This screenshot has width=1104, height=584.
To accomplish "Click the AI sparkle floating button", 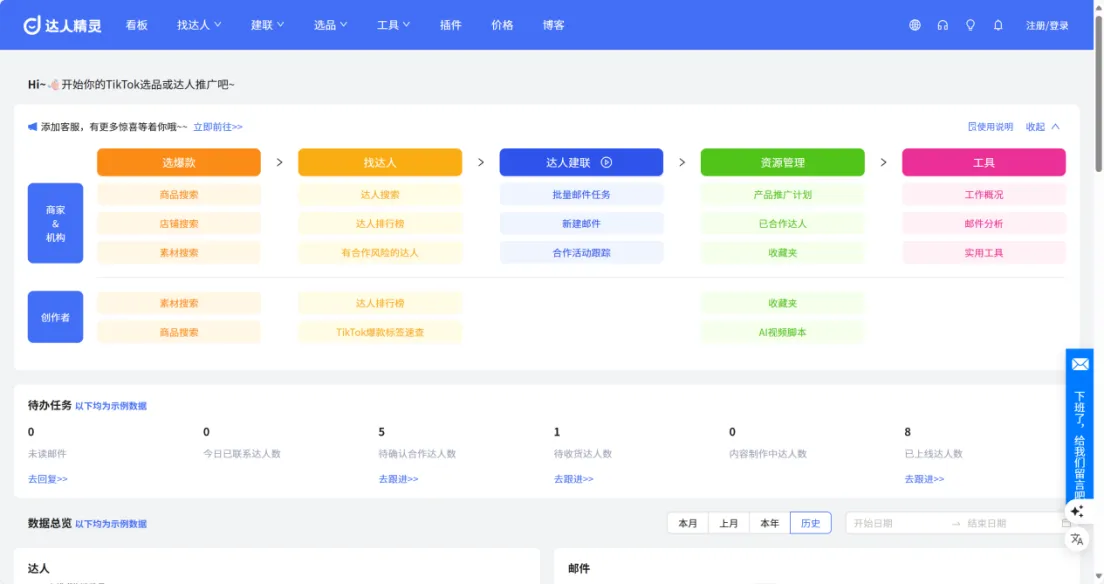I will click(1077, 511).
